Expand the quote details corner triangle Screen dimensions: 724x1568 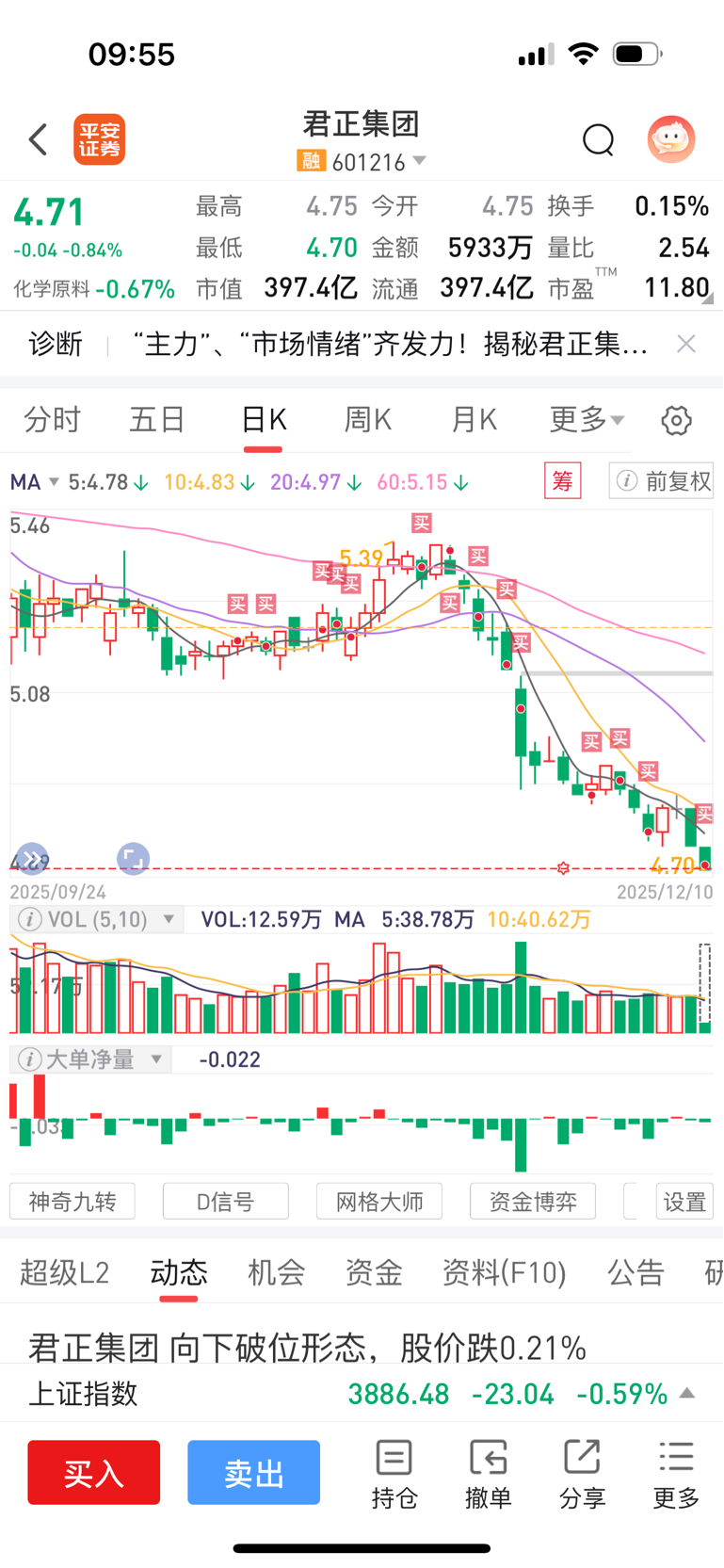pos(708,299)
